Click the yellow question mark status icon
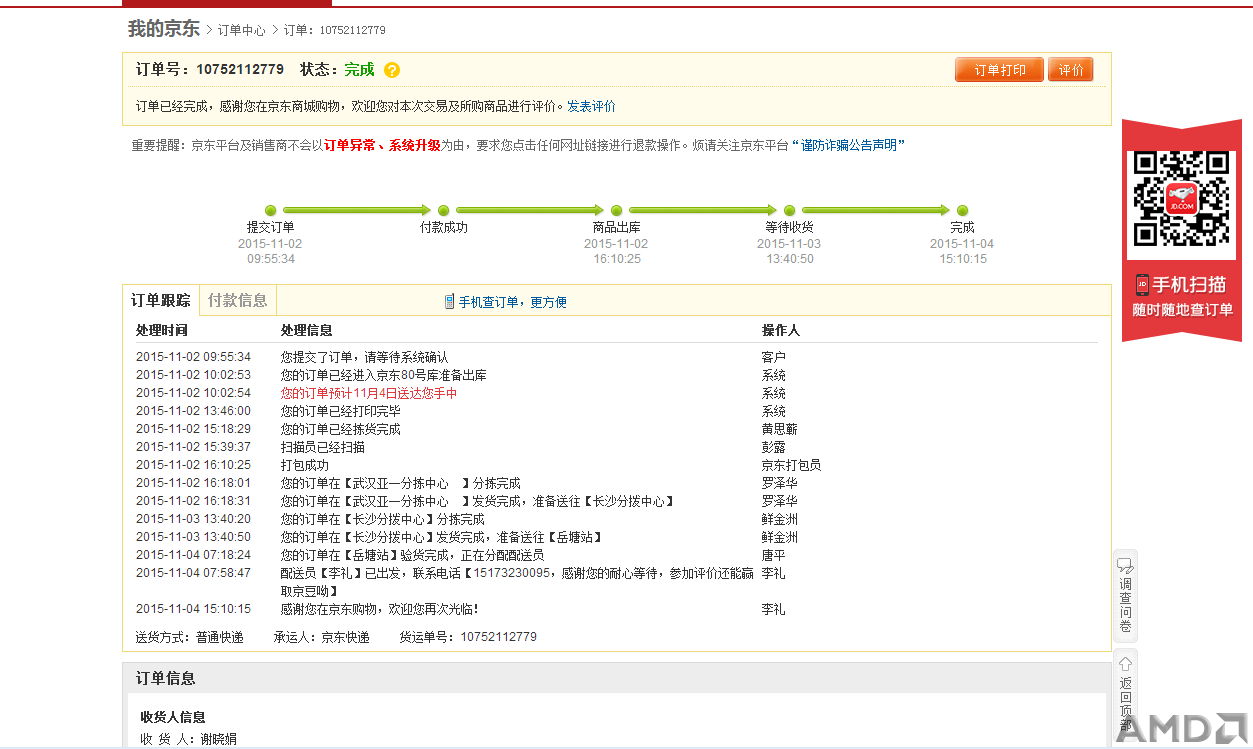Screen dimensions: 1253x749 [x=392, y=70]
